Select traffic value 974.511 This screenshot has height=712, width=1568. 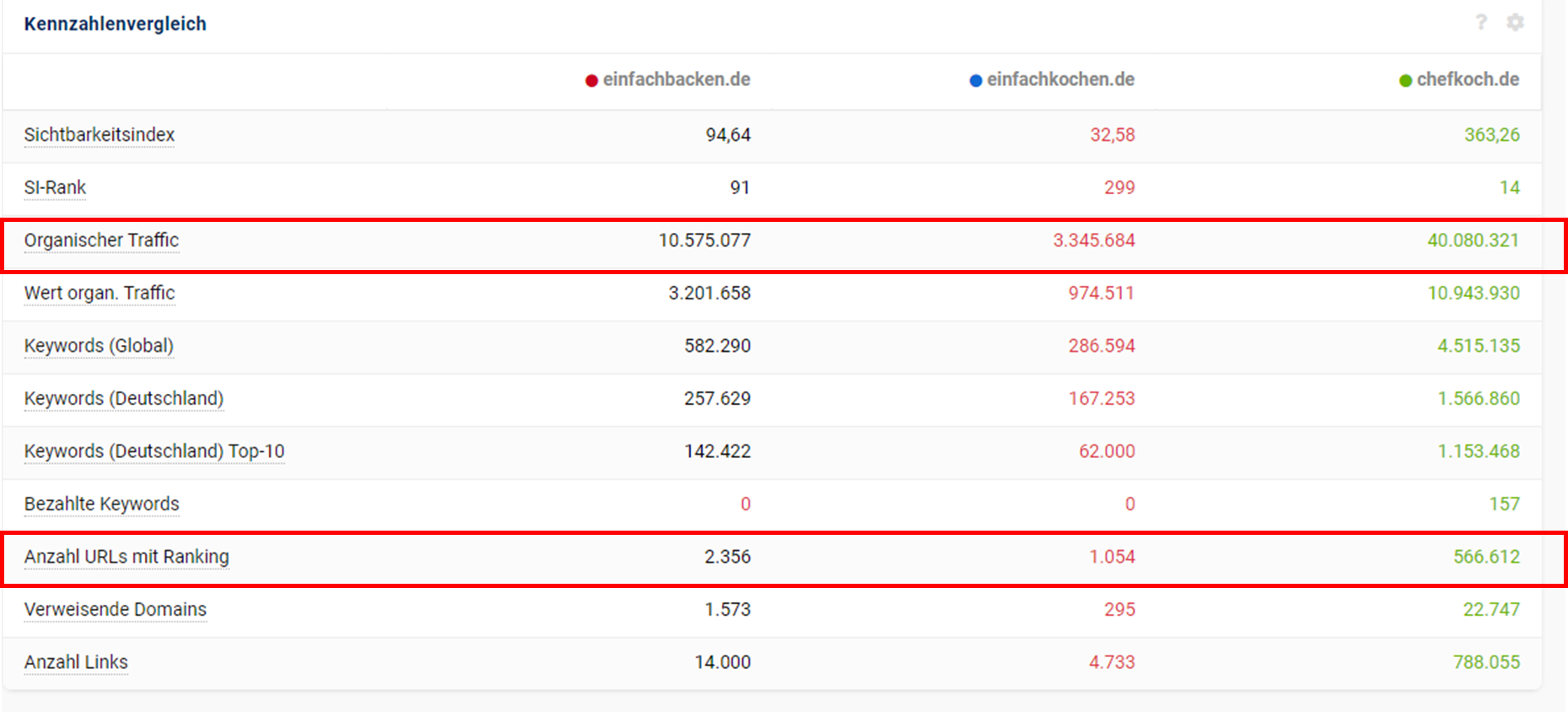click(1102, 293)
